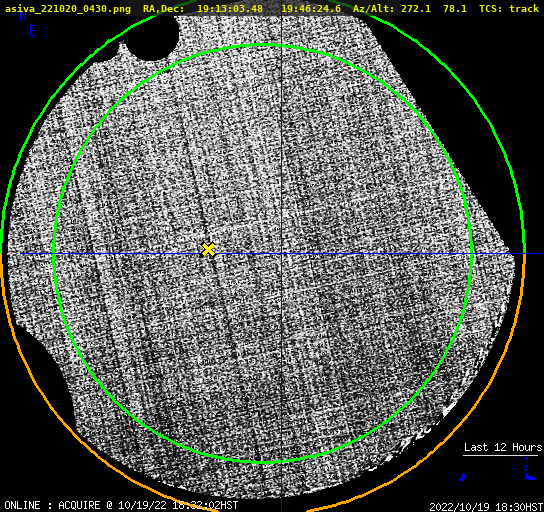The height and width of the screenshot is (512, 544).
Task: Click the blue E compass label
Action: 33,31
